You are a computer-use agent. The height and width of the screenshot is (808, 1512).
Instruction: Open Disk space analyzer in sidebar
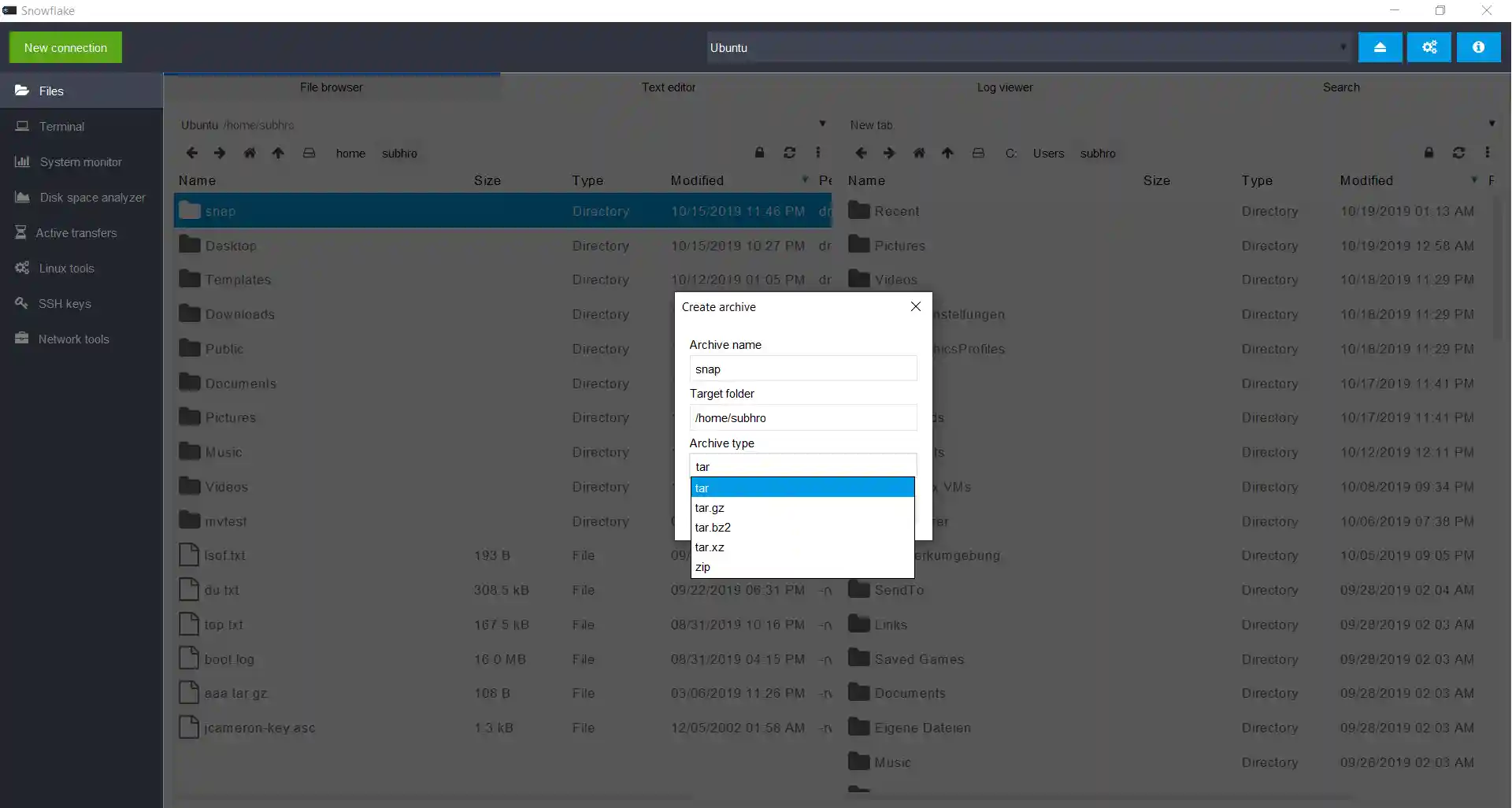[x=92, y=198]
